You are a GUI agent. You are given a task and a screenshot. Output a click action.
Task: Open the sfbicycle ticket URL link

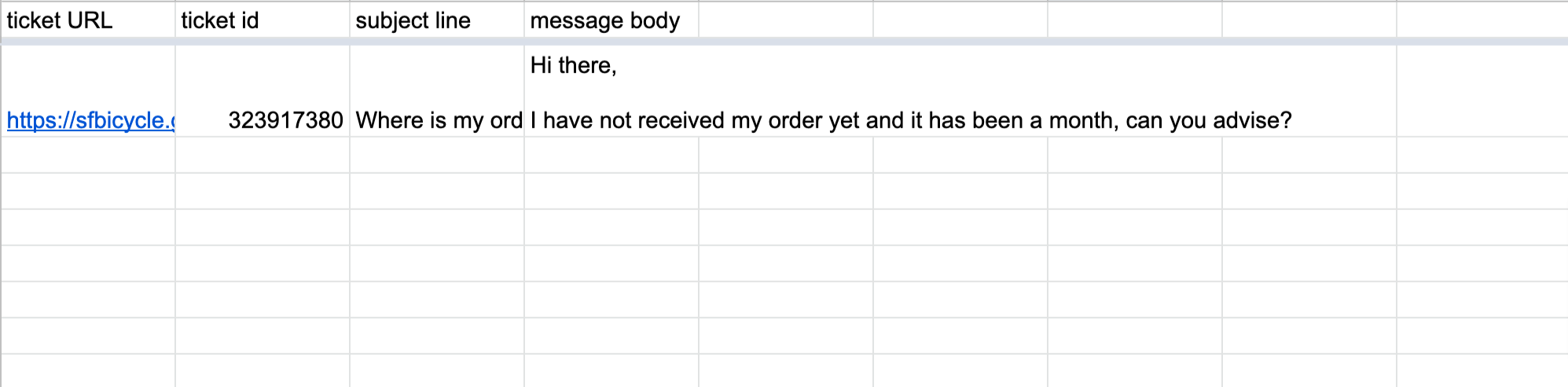[x=90, y=120]
